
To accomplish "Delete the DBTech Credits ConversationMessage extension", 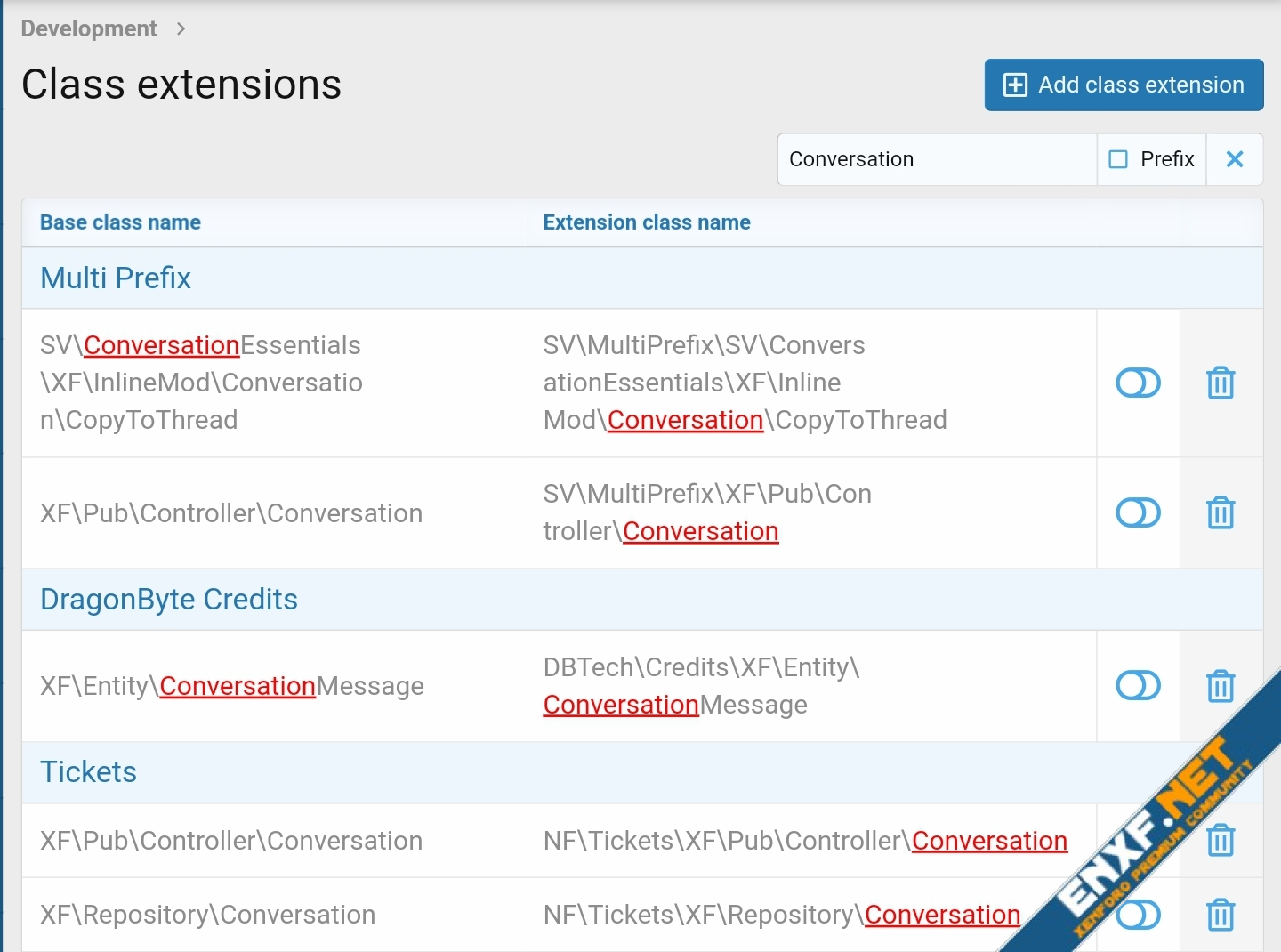I will [x=1221, y=686].
